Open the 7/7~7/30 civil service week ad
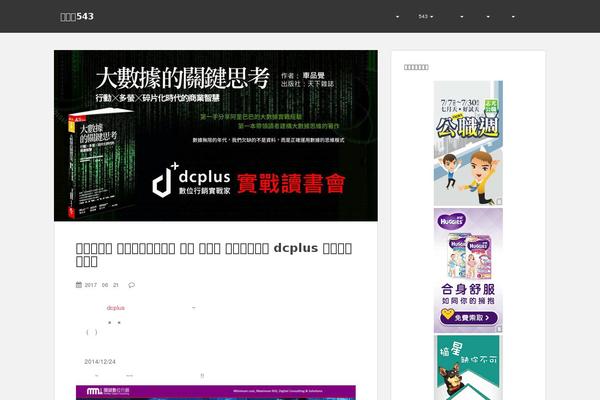 468,143
